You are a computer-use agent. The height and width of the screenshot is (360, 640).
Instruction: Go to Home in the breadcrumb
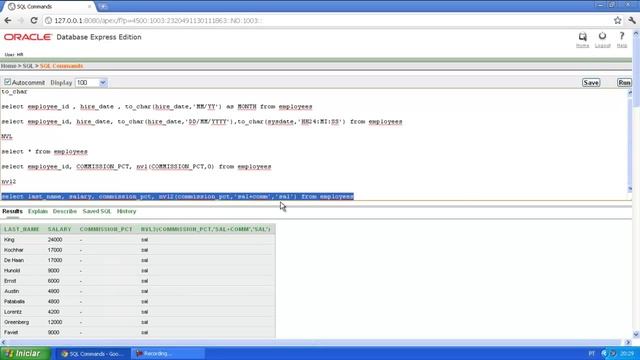click(8, 66)
